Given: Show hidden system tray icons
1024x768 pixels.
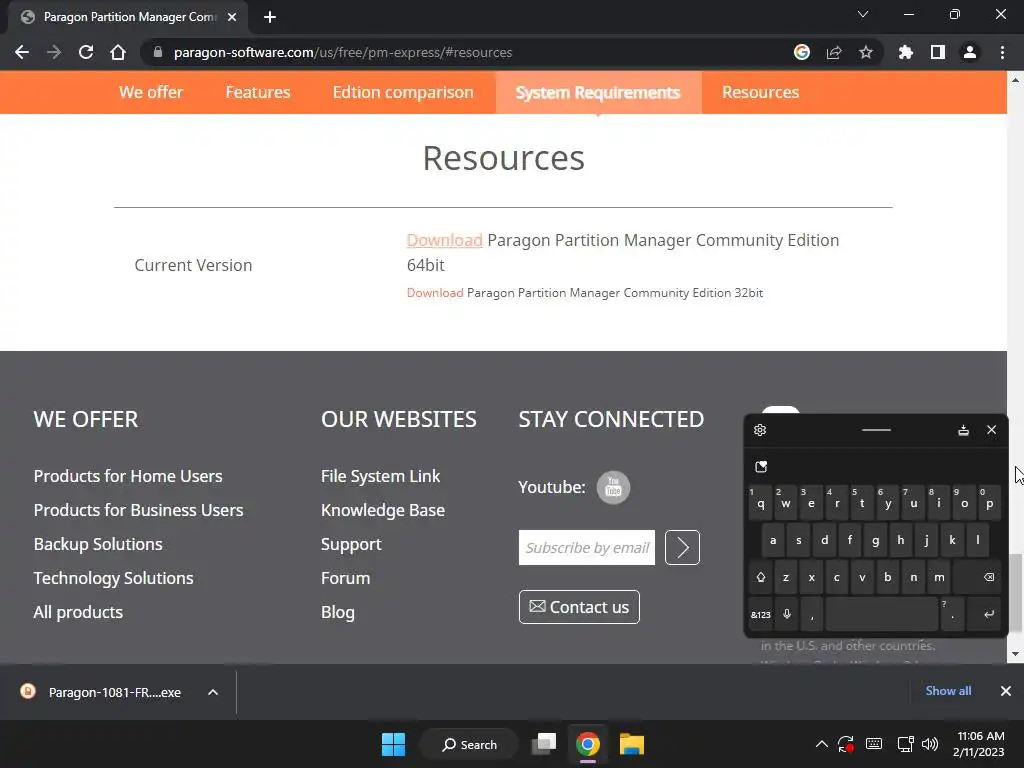Looking at the screenshot, I should tap(822, 744).
